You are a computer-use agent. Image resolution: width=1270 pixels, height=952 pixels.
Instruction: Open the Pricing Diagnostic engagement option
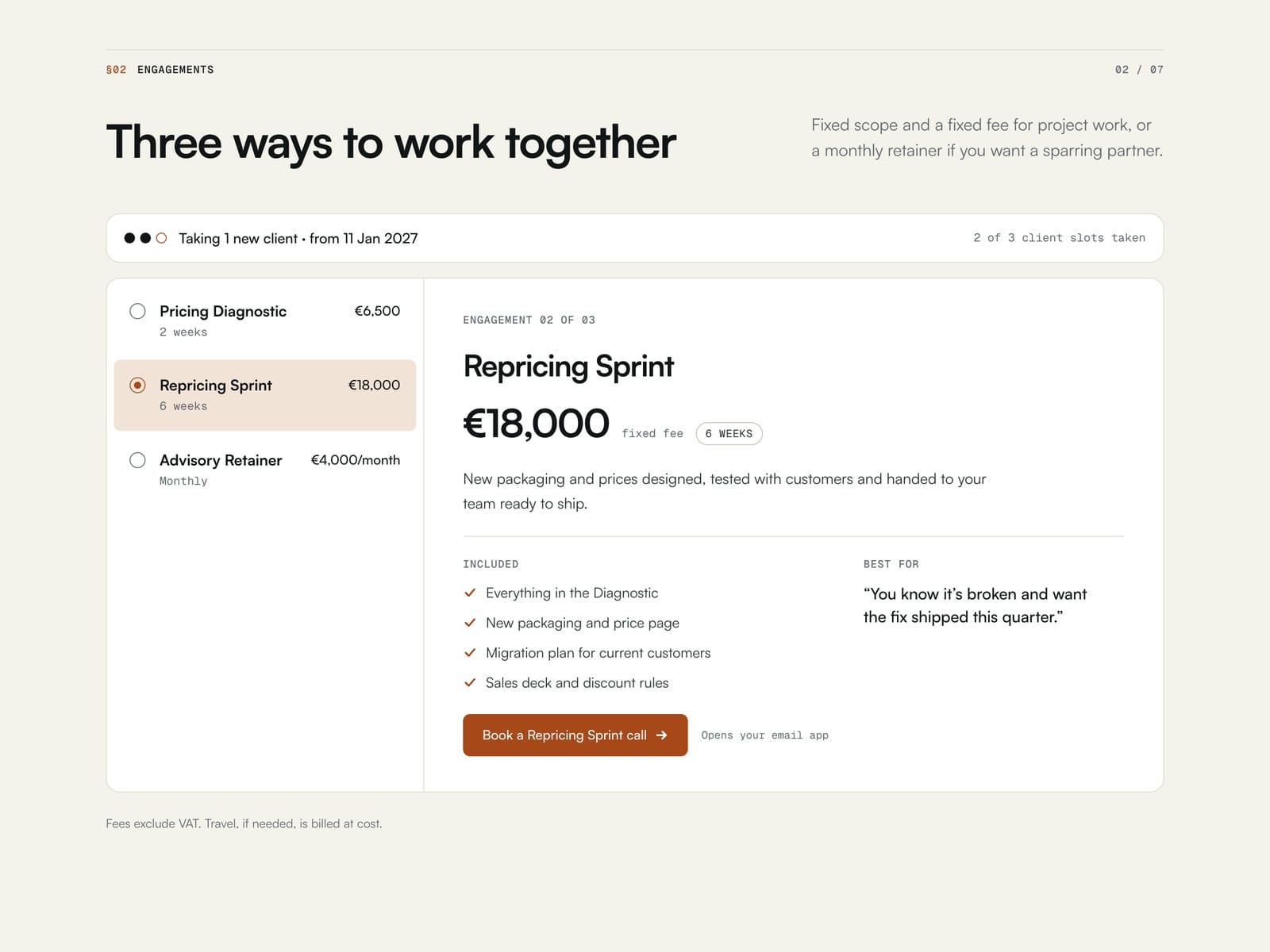coord(265,321)
